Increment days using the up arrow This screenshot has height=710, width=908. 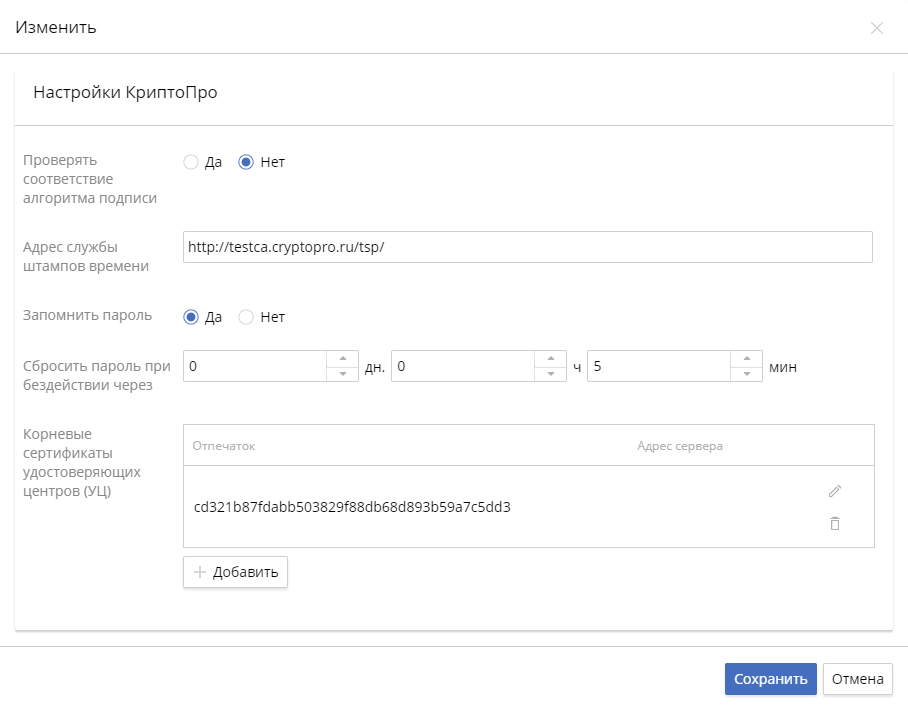[x=341, y=358]
